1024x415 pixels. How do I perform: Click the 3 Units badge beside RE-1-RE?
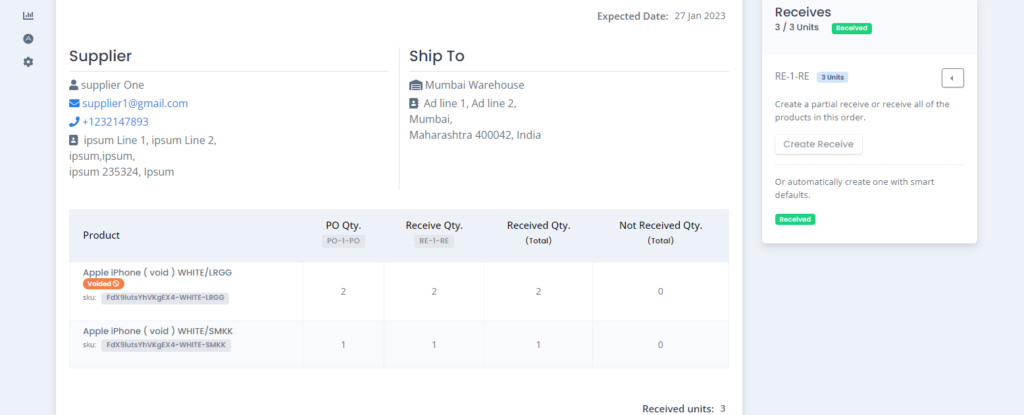point(832,77)
